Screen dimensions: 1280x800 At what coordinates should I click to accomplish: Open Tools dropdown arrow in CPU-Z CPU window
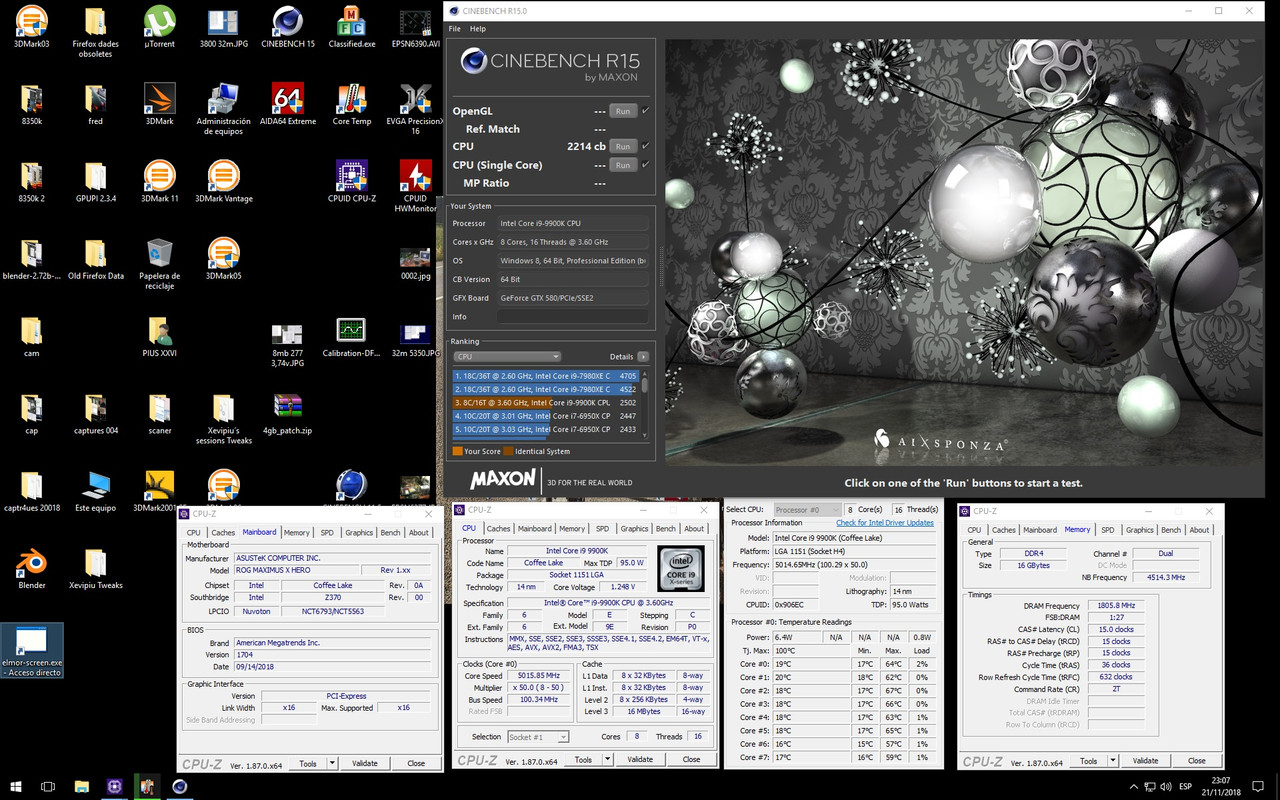tap(606, 759)
